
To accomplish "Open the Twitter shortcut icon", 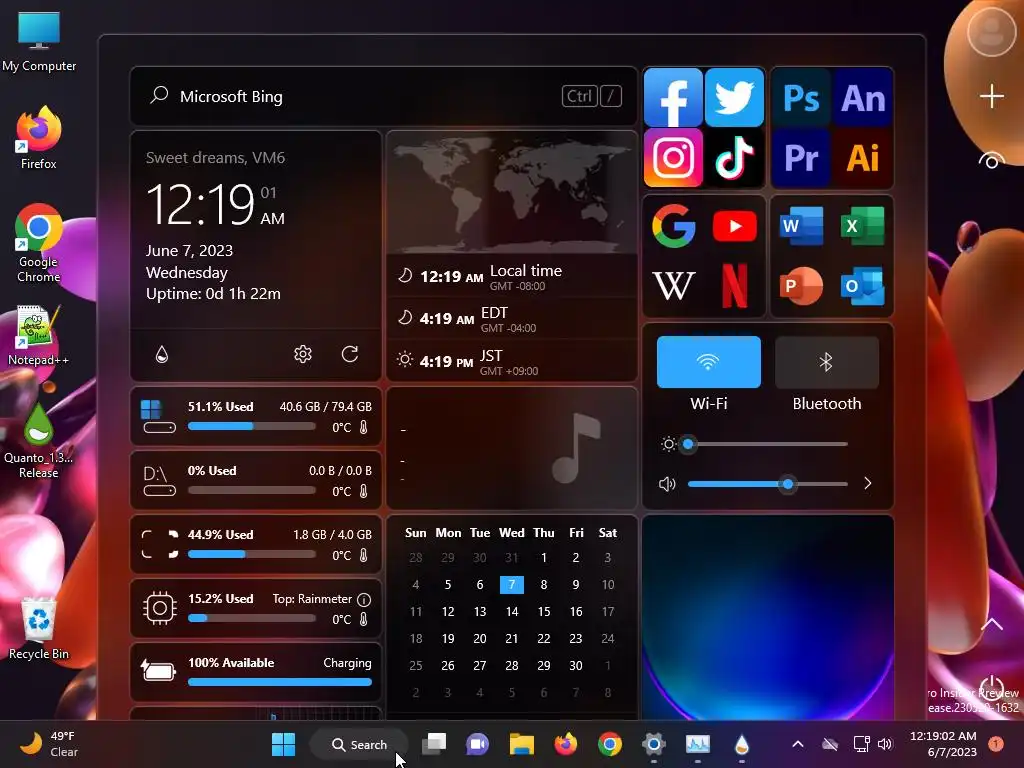I will pyautogui.click(x=734, y=97).
